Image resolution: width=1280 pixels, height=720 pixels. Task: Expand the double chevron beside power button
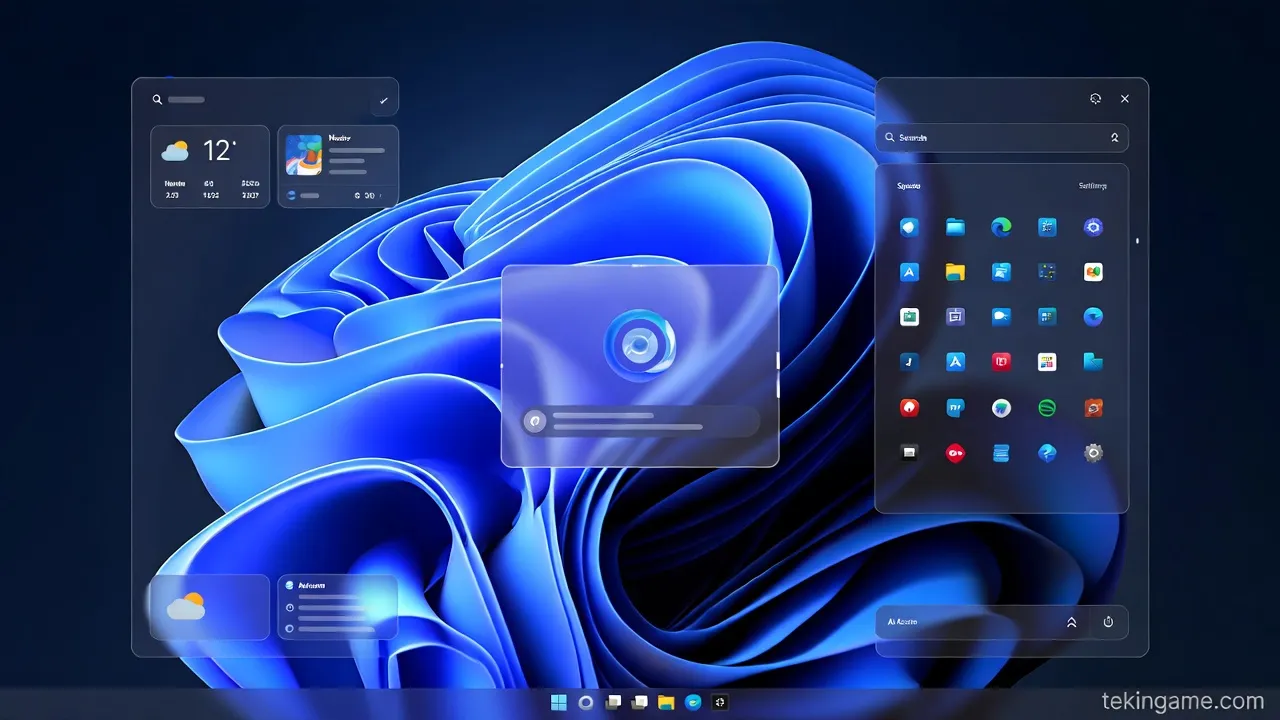(x=1071, y=622)
